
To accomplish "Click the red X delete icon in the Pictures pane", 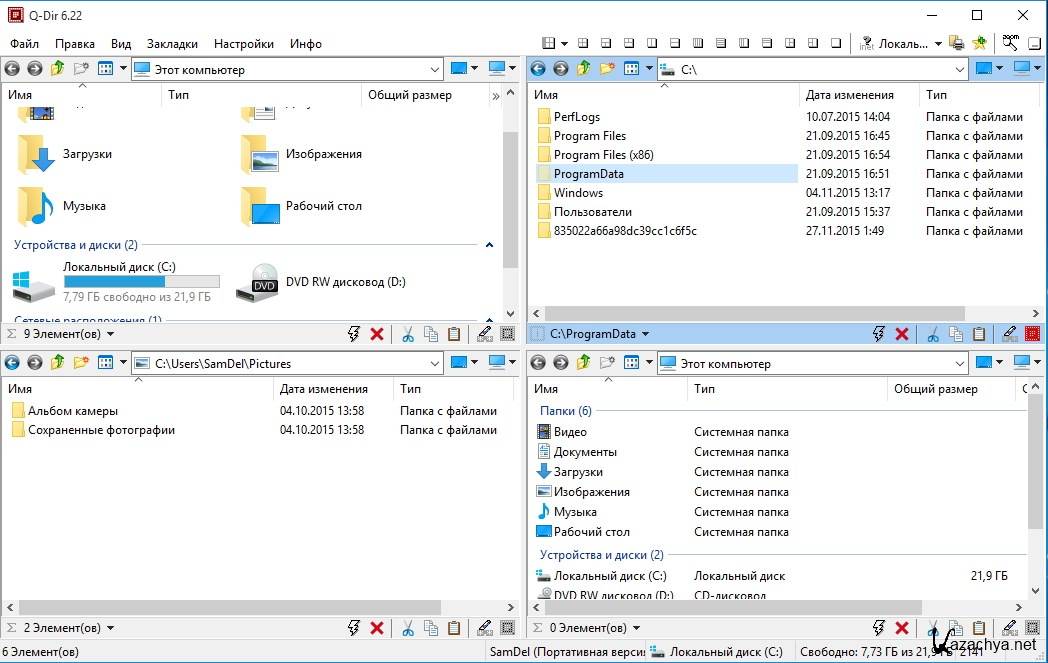I will click(377, 628).
